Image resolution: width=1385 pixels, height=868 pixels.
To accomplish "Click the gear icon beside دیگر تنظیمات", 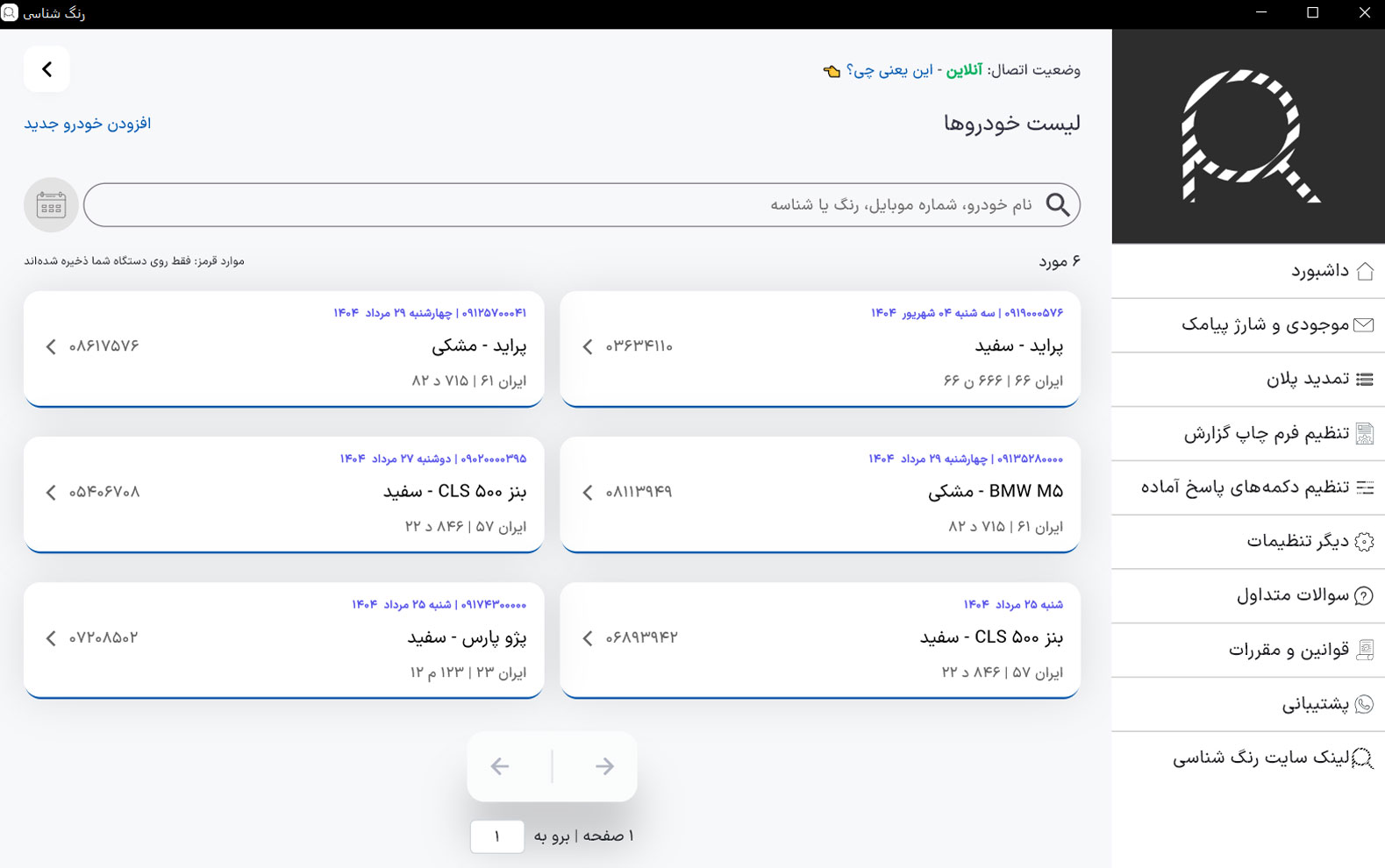I will click(1364, 542).
